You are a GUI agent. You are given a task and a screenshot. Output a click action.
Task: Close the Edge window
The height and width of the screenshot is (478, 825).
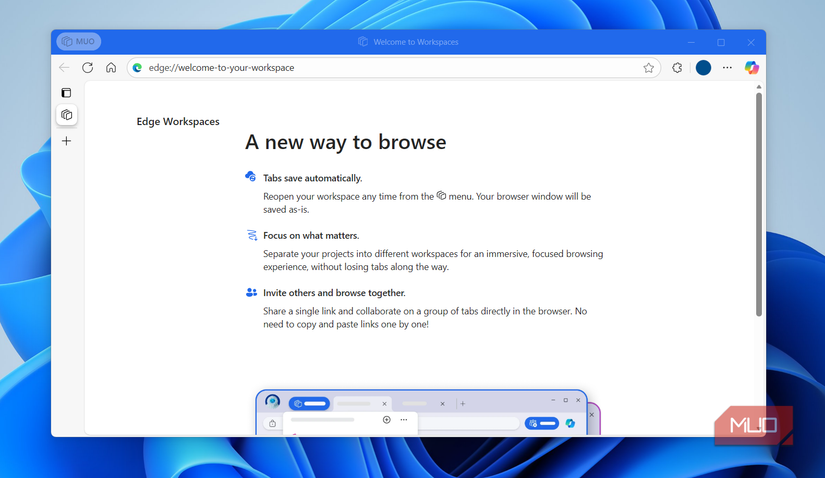pos(751,42)
